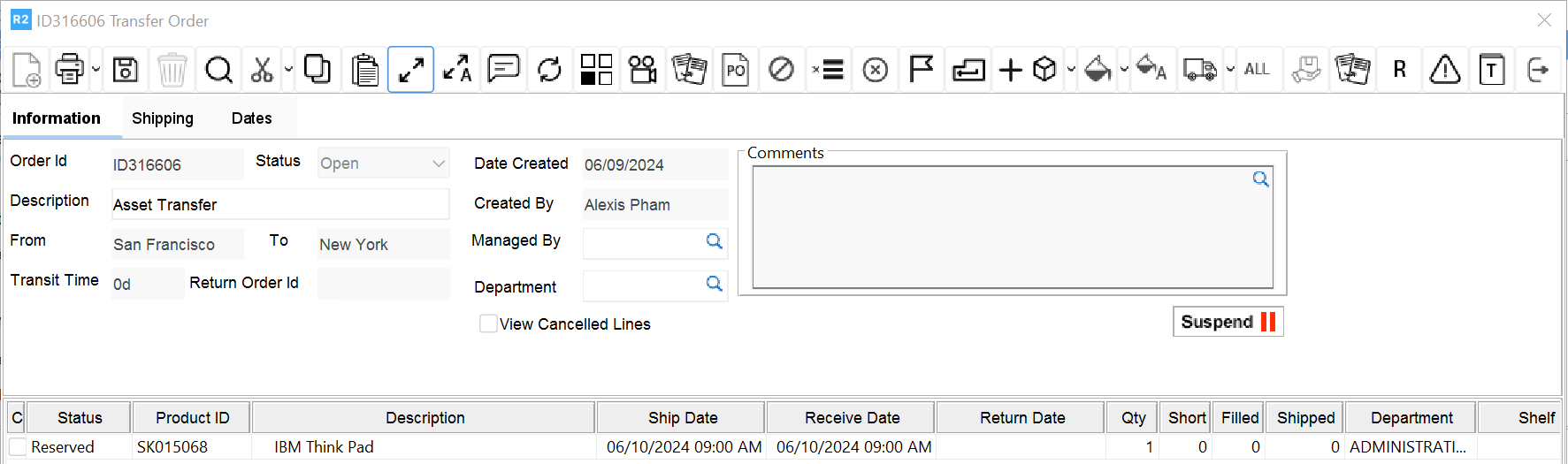Switch to the Shipping tab
The image size is (1568, 464).
click(x=163, y=118)
